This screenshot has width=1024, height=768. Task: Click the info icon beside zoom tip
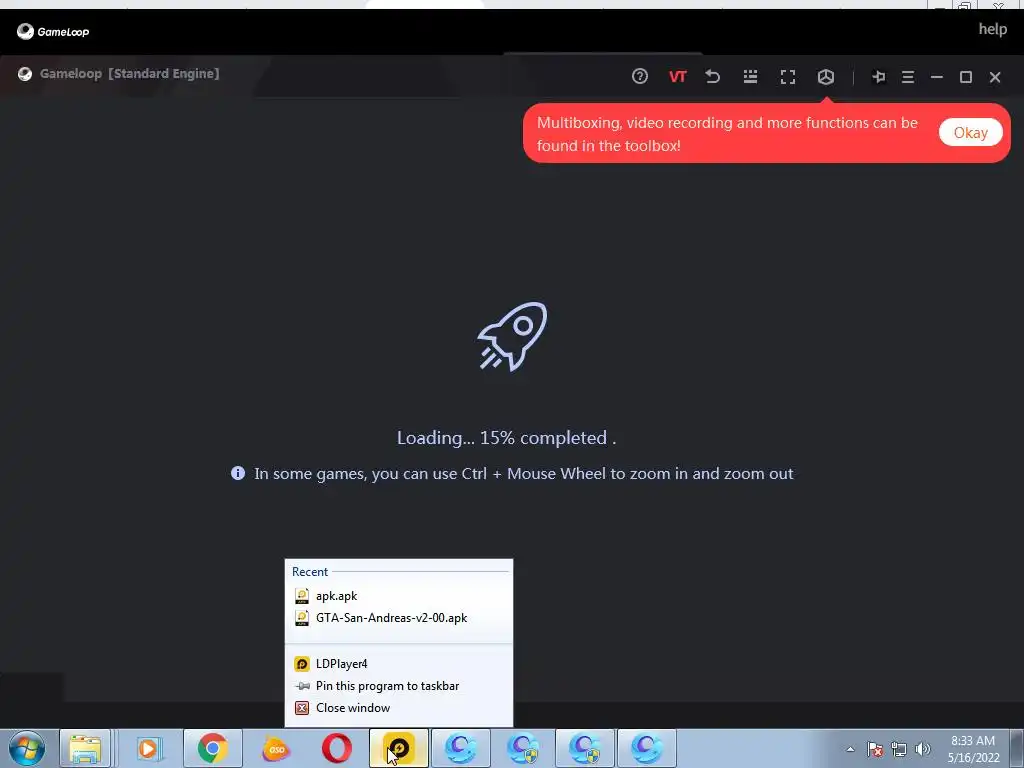(238, 473)
